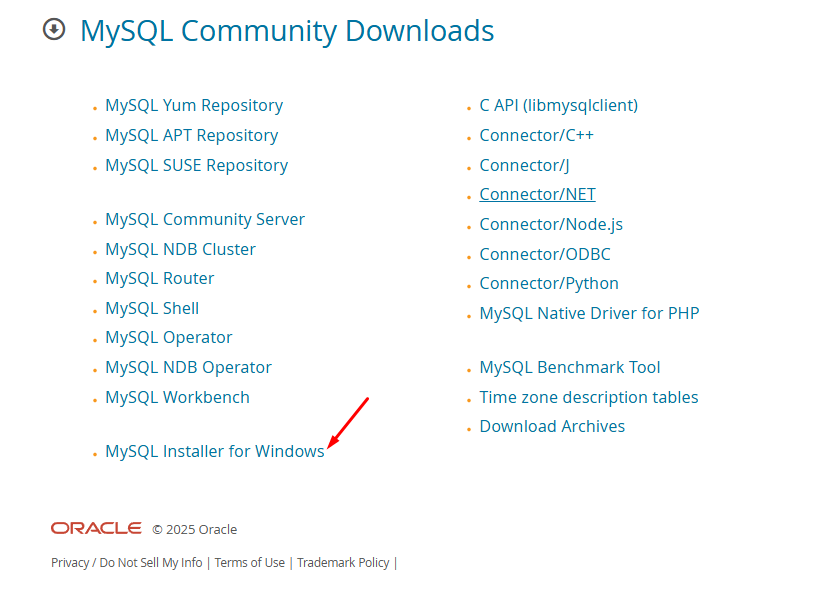Open MySQL Benchmark Tool link
Viewport: 819px width, 614px height.
[570, 368]
